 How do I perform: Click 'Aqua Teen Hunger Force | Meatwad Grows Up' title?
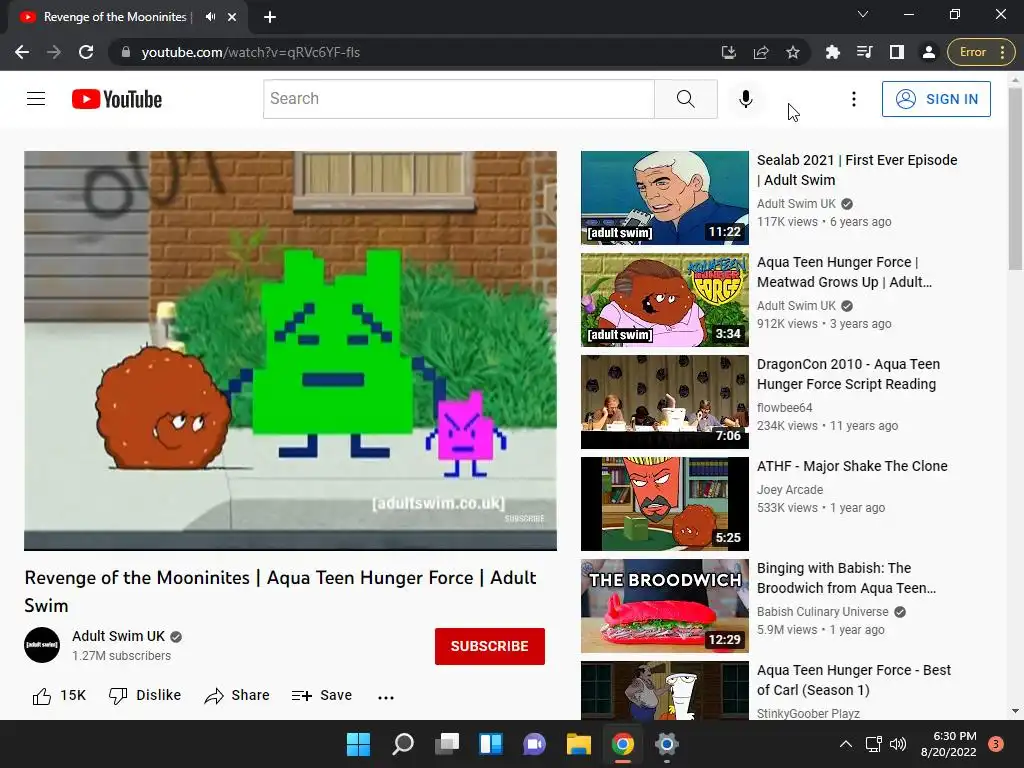(844, 272)
